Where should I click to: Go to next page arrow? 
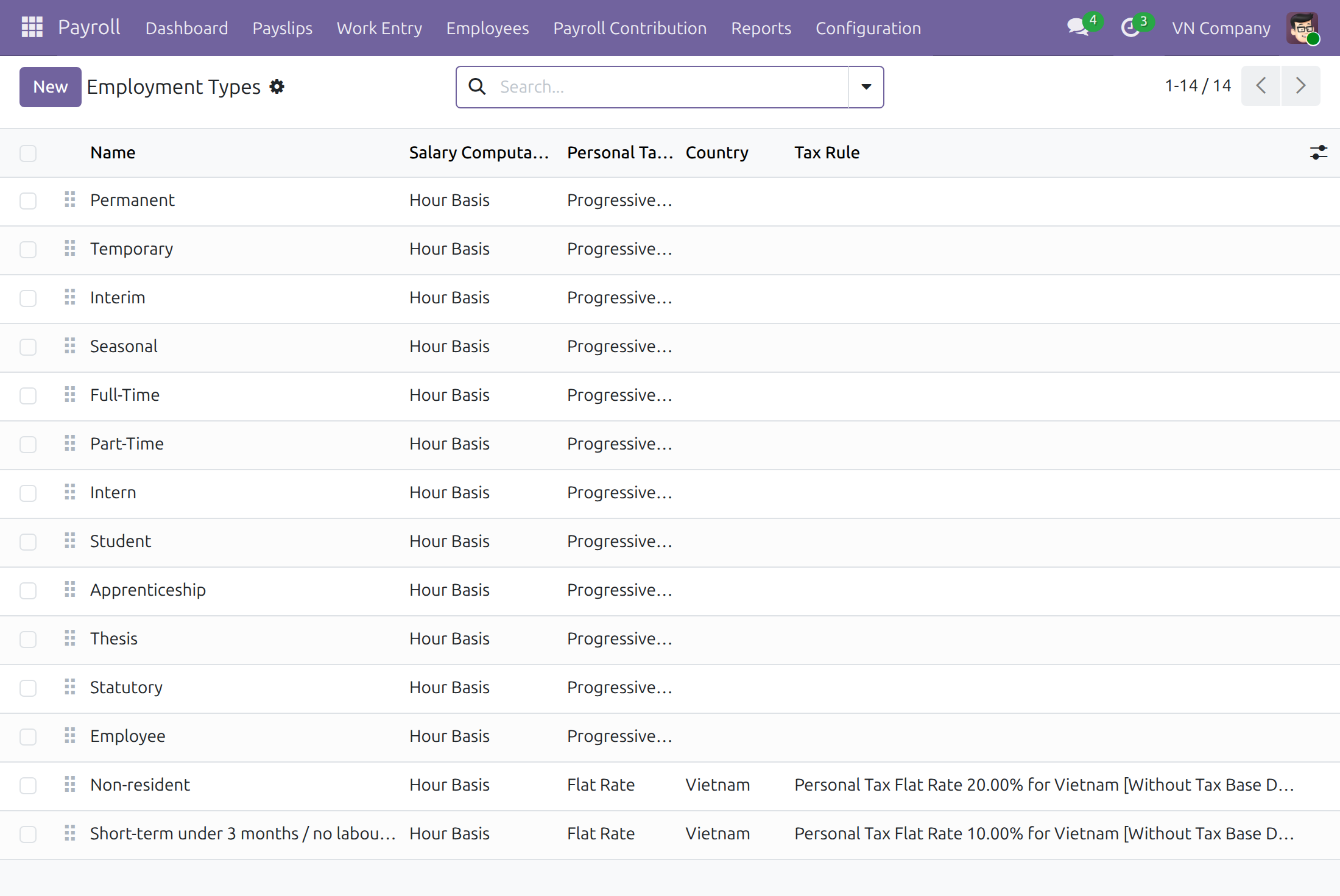(1300, 86)
